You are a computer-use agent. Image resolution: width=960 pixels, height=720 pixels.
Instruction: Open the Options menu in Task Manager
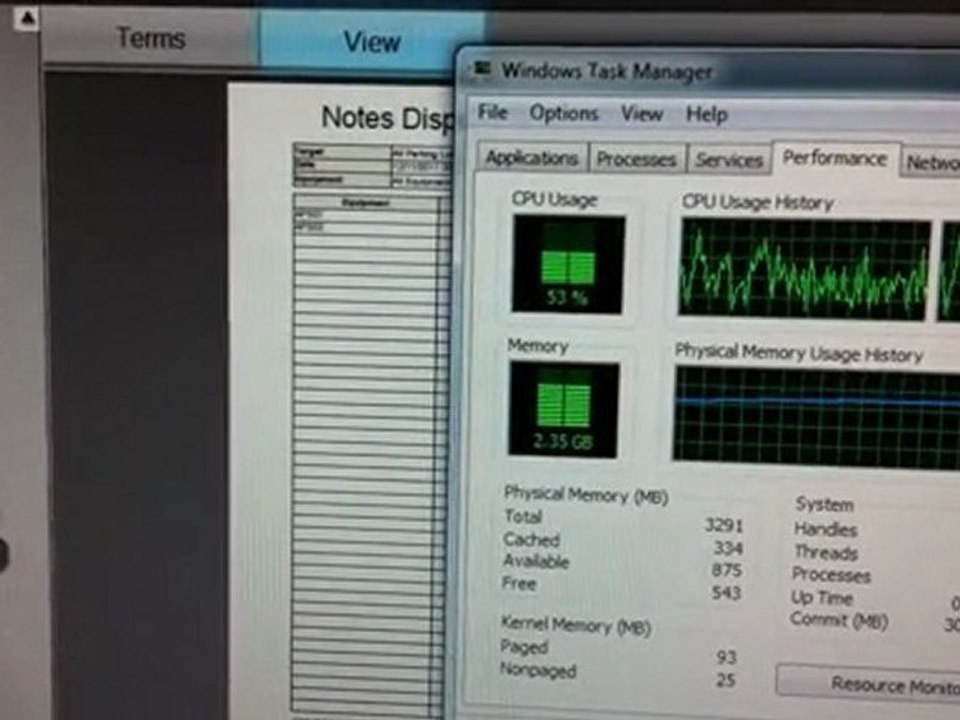(x=563, y=113)
